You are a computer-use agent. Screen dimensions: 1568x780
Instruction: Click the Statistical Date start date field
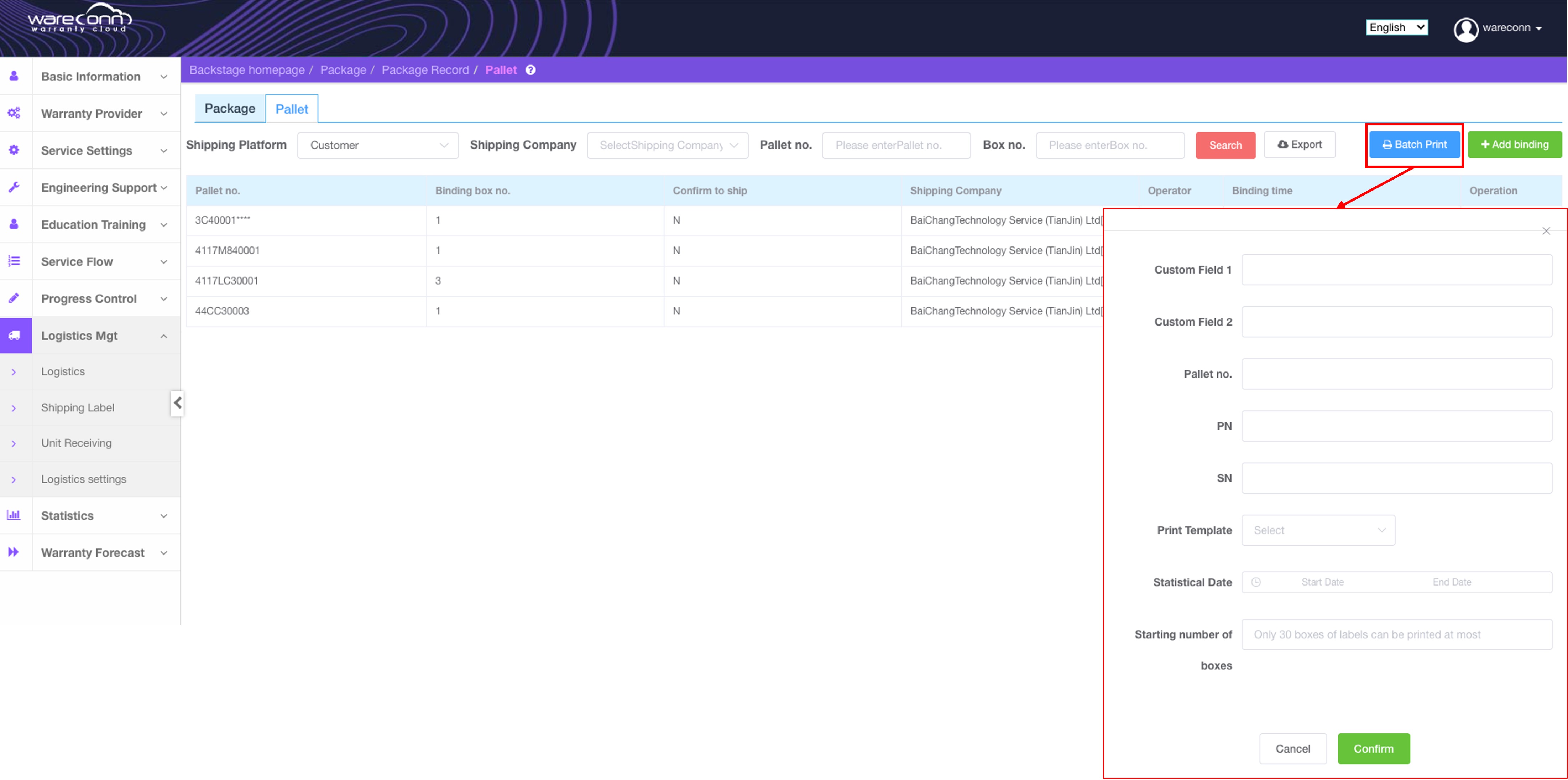(1322, 582)
